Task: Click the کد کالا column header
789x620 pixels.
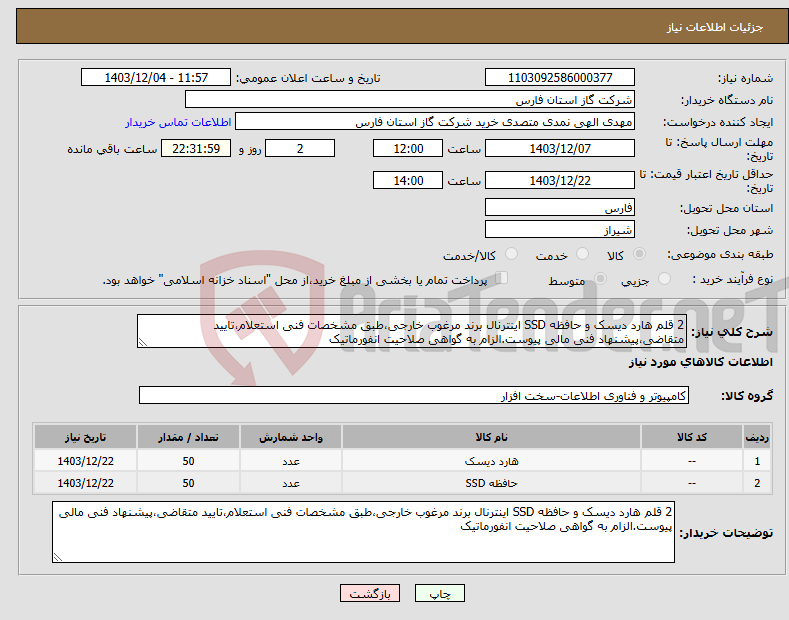Action: click(x=692, y=437)
